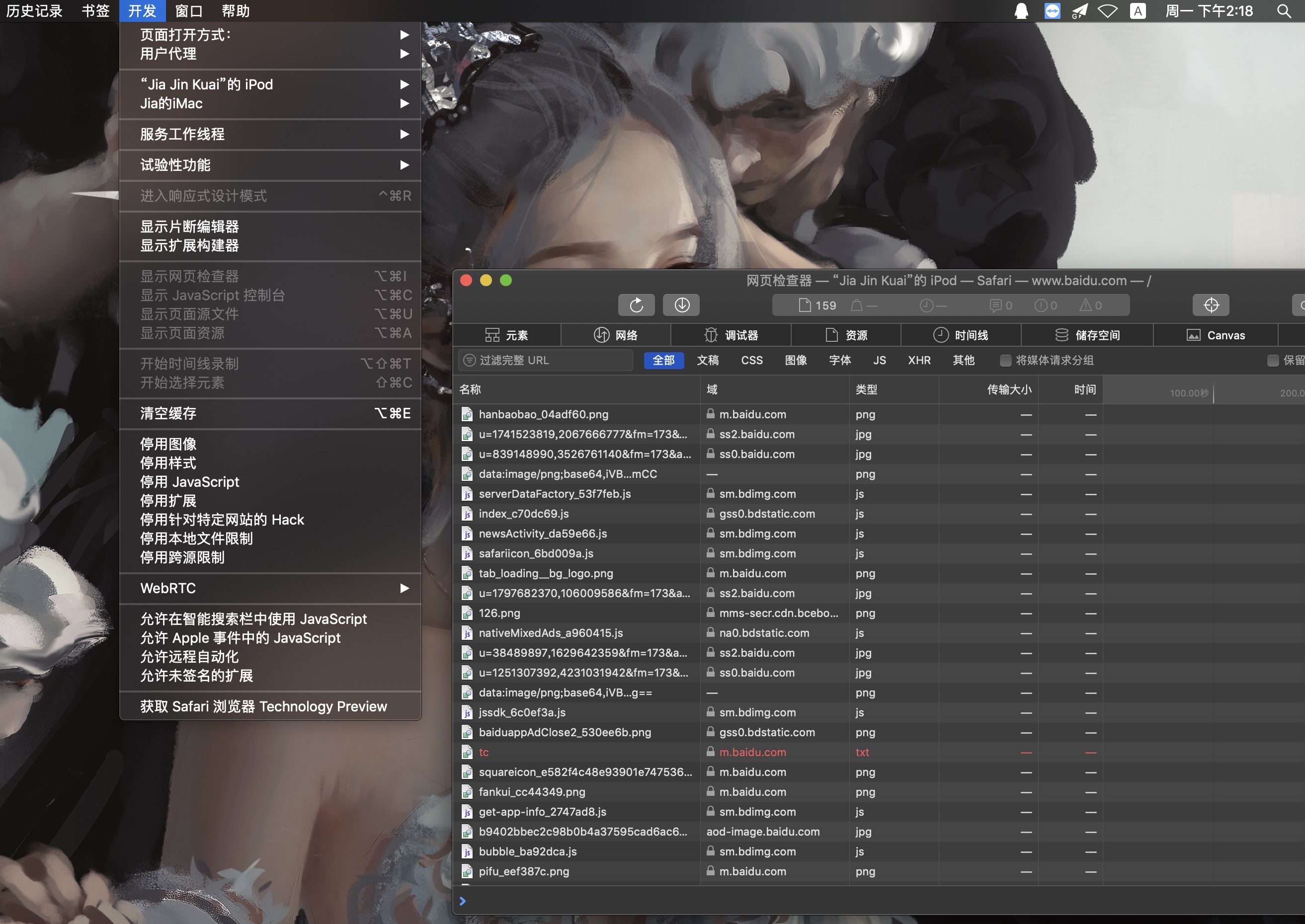Click the download web archive icon

pyautogui.click(x=681, y=305)
